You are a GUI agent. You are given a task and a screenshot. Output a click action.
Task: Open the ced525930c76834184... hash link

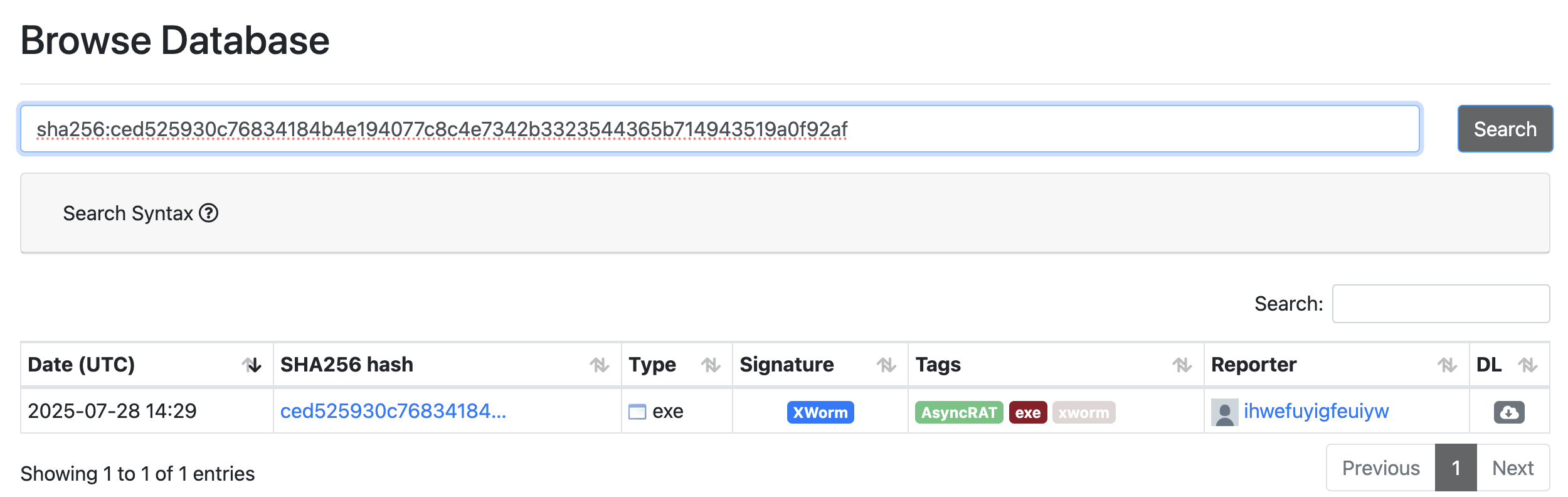[x=393, y=412]
